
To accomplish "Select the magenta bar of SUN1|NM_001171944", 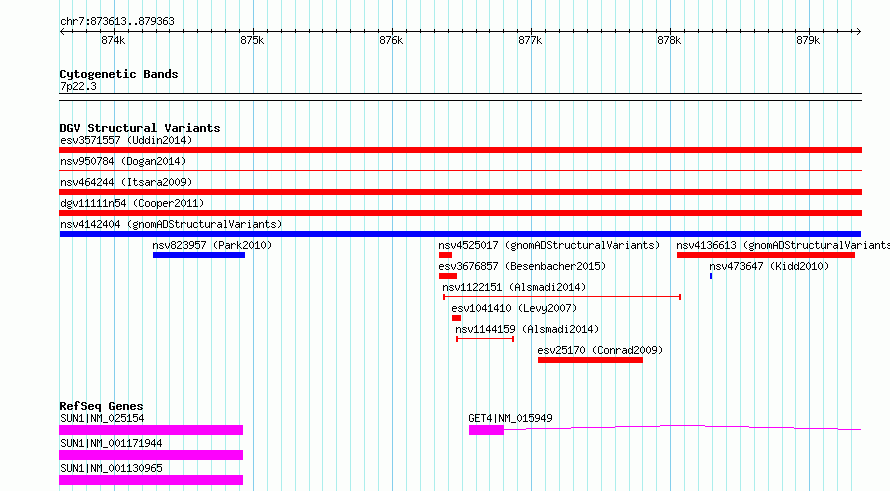I will (151, 455).
